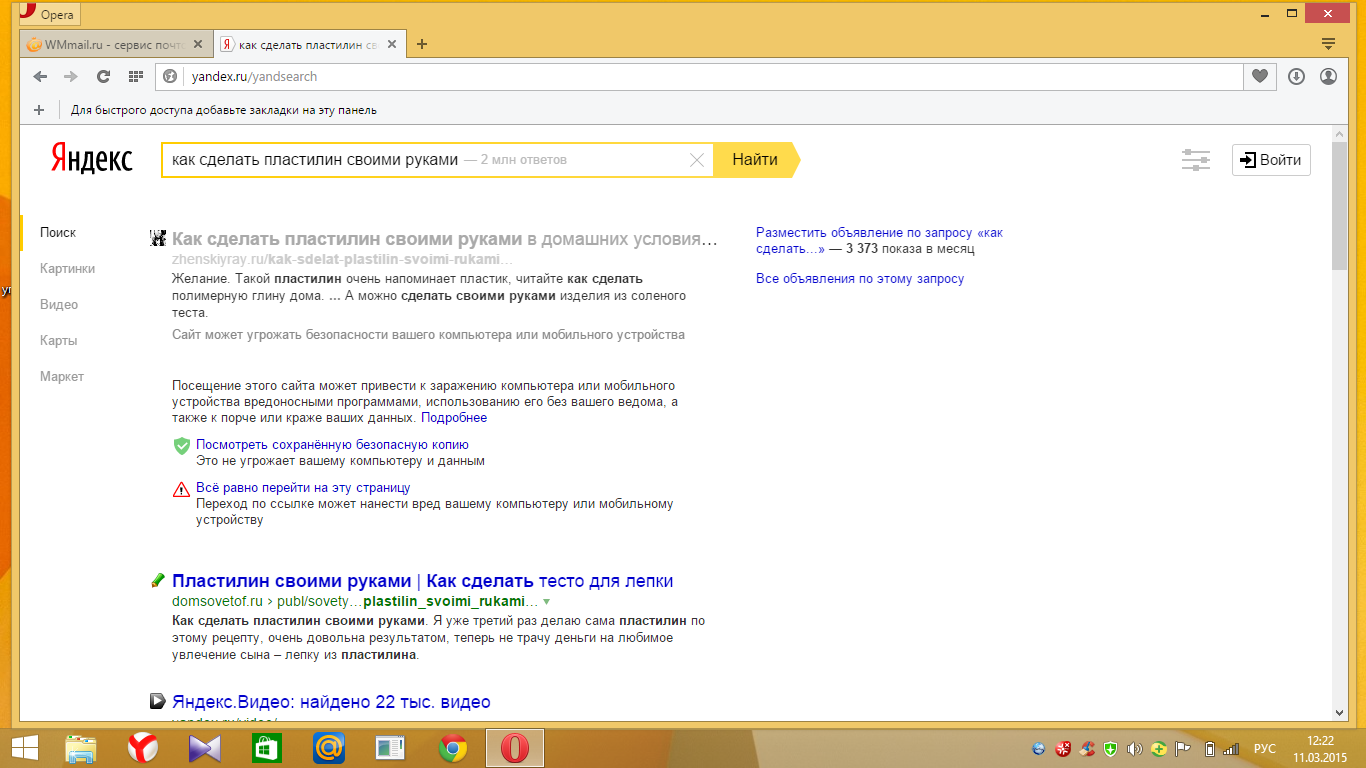Viewport: 1366px width, 768px height.
Task: Click the red warning triangle icon
Action: pyautogui.click(x=181, y=489)
